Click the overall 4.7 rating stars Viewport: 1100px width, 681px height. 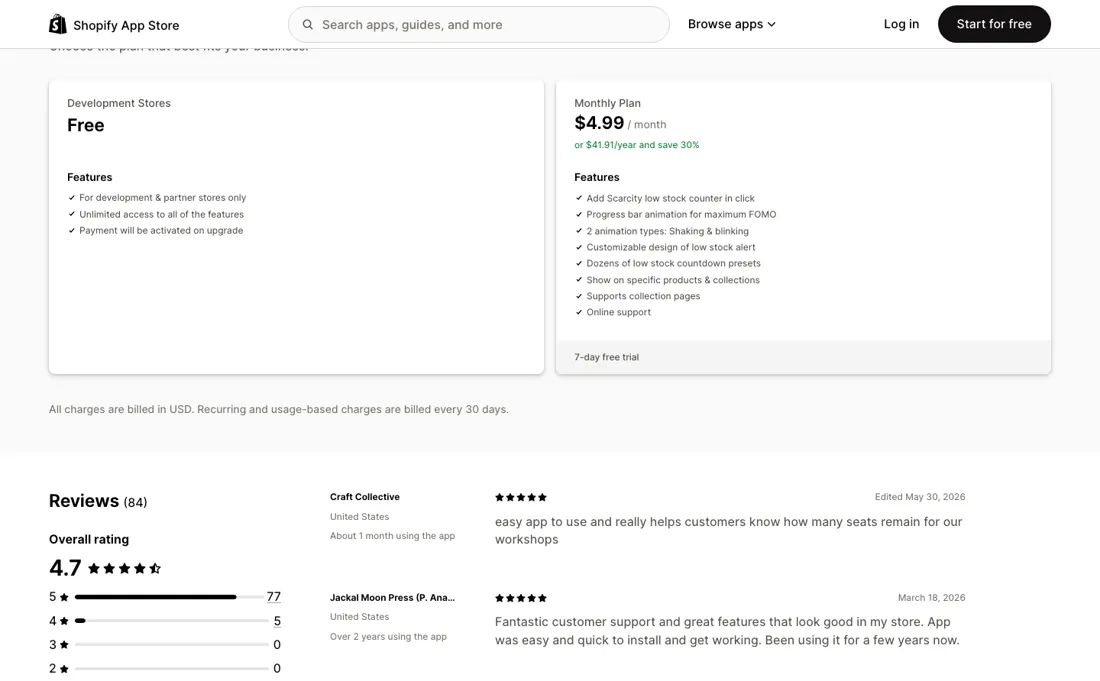[x=124, y=568]
